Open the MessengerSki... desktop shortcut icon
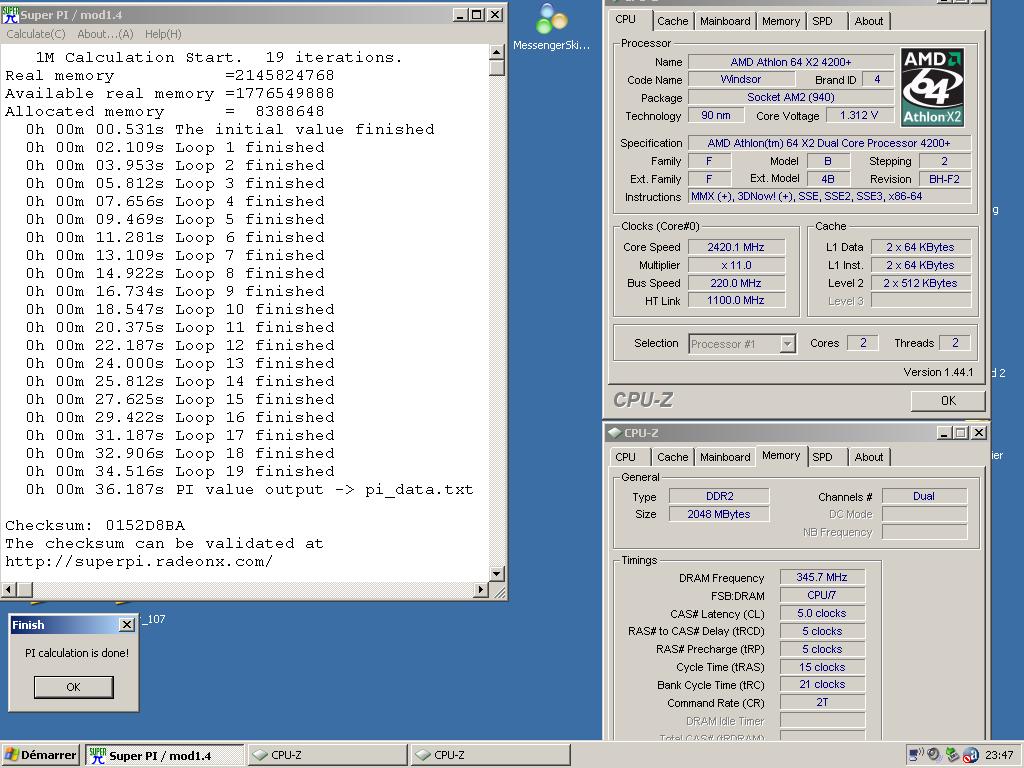The height and width of the screenshot is (768, 1024). pos(551,18)
